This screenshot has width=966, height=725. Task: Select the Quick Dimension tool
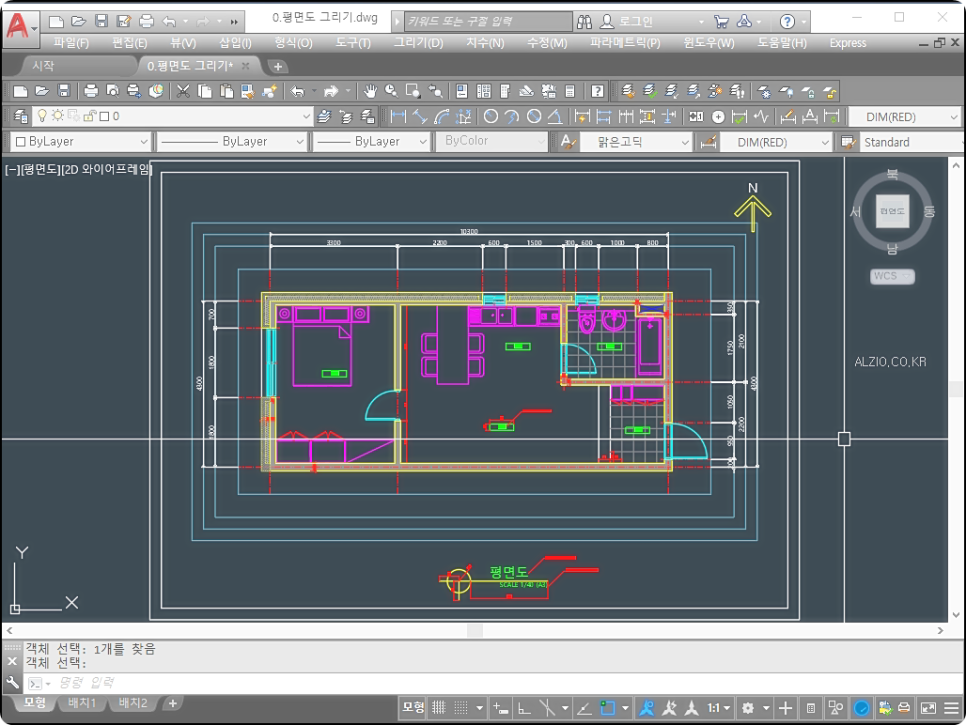(x=582, y=116)
